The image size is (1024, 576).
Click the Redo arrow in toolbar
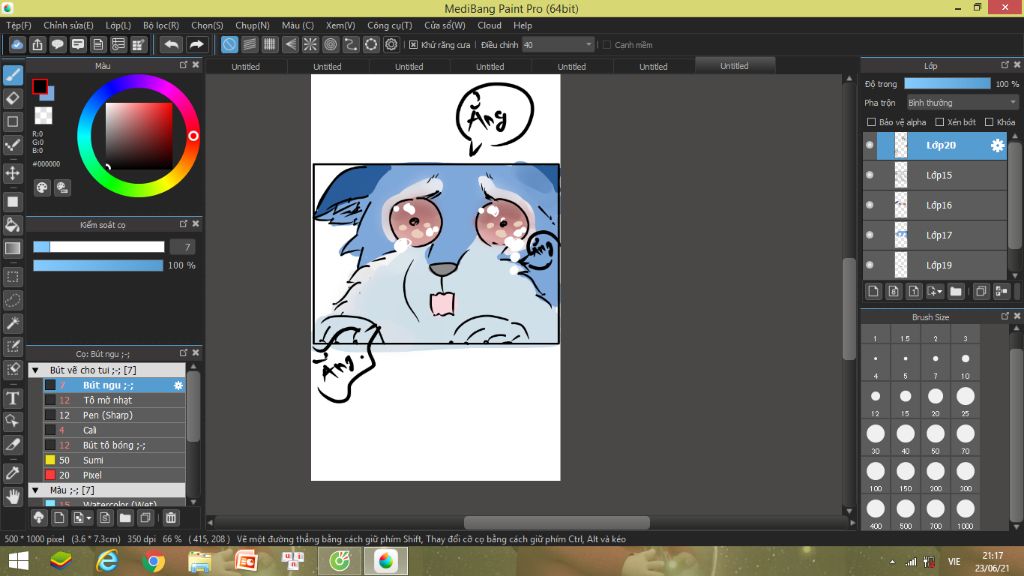(196, 44)
